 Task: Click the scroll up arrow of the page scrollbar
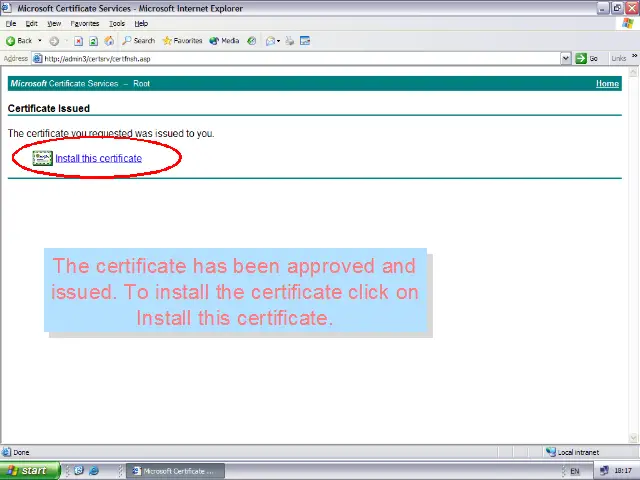pyautogui.click(x=633, y=72)
